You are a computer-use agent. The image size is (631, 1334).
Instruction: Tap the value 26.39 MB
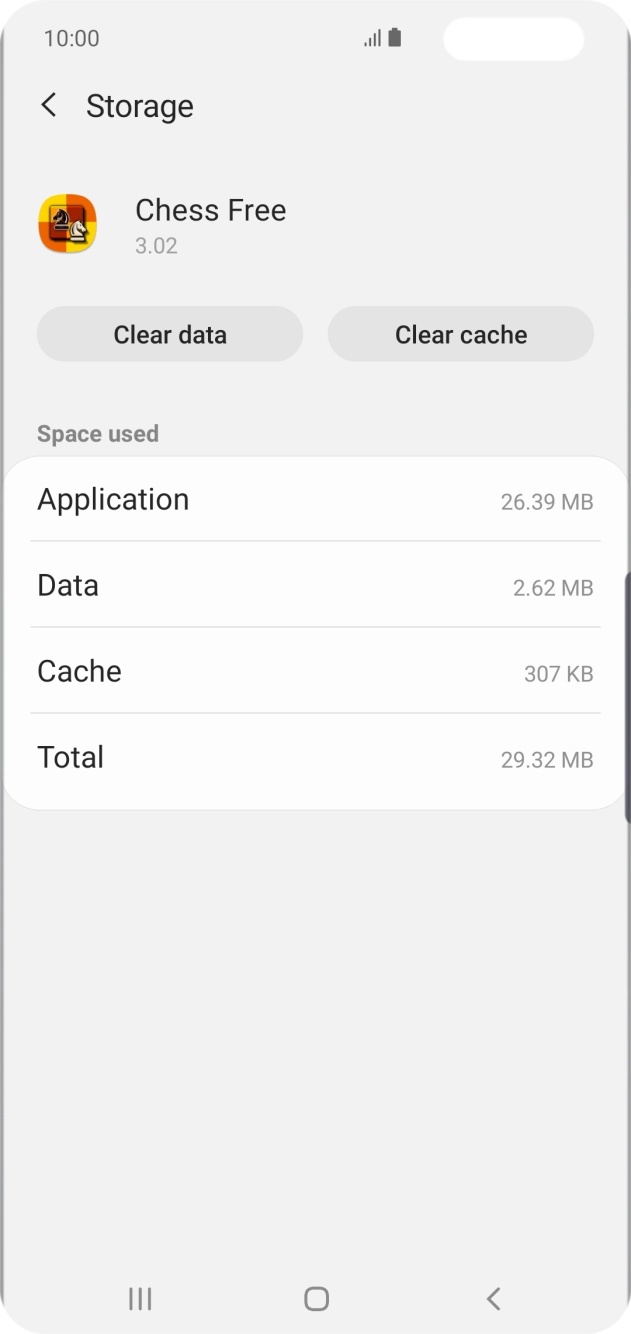[x=549, y=504]
